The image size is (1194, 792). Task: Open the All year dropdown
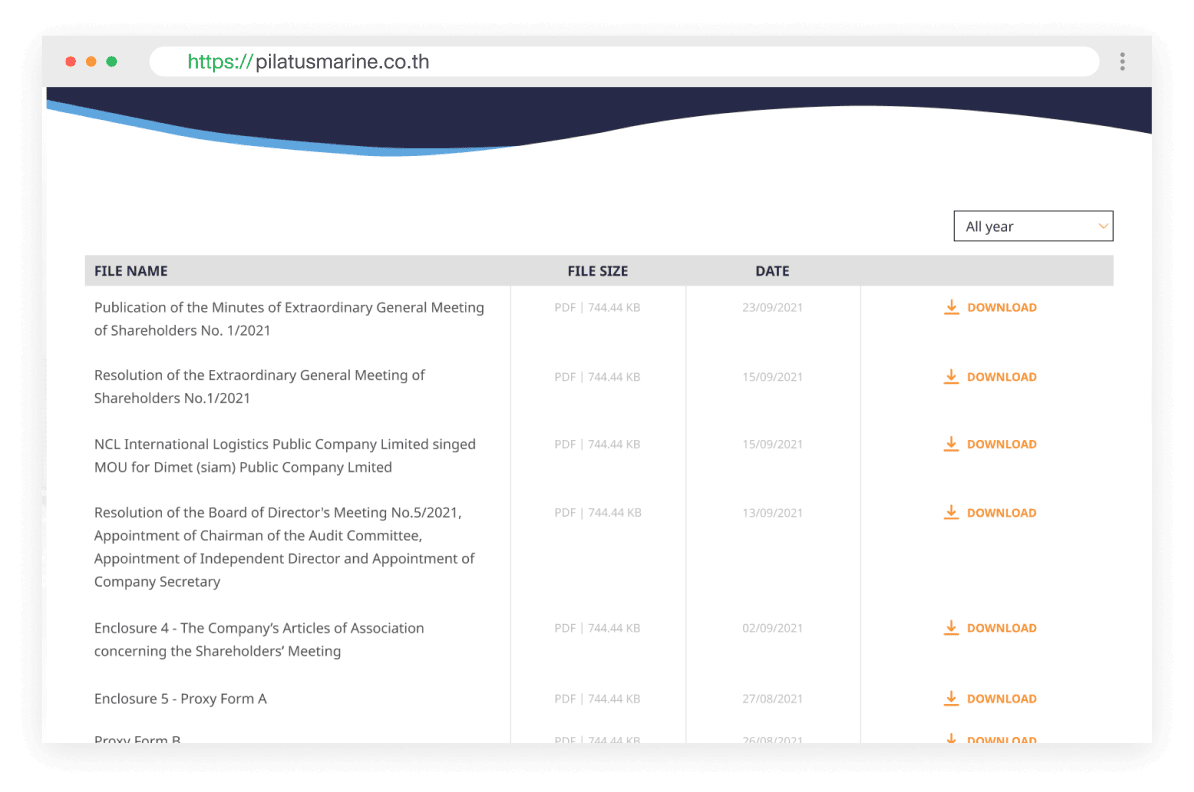pyautogui.click(x=1032, y=227)
